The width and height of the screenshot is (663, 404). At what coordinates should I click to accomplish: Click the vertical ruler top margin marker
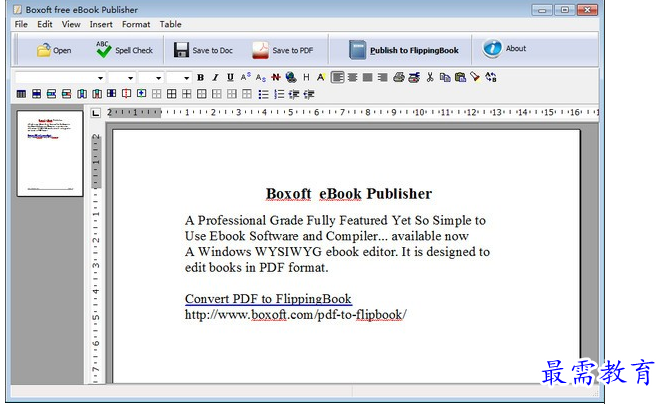click(96, 161)
